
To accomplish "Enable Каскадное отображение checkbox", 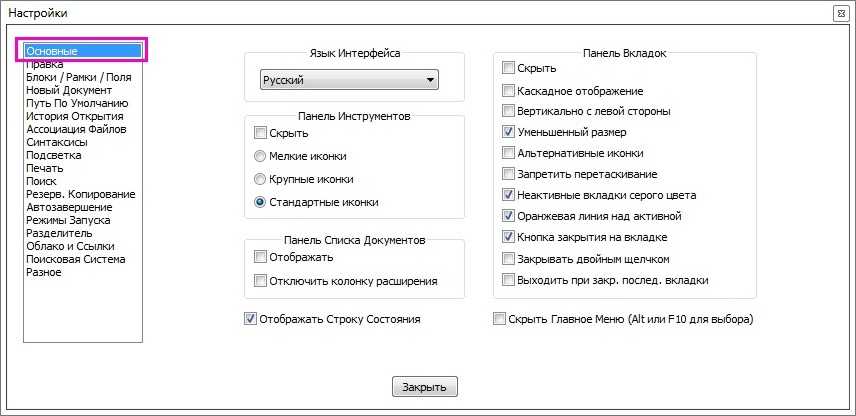I will click(509, 90).
